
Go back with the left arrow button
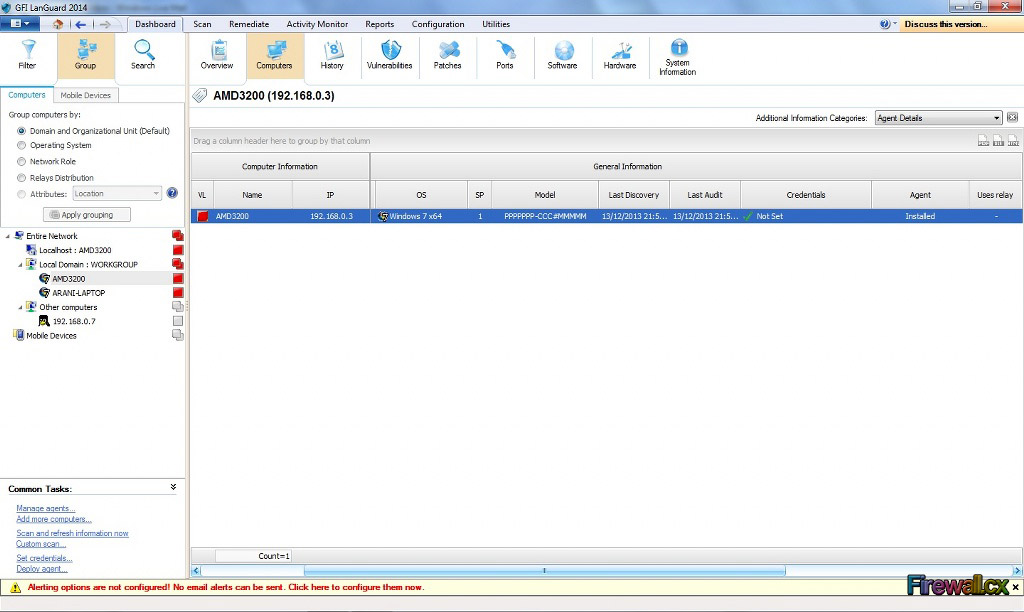tap(80, 24)
